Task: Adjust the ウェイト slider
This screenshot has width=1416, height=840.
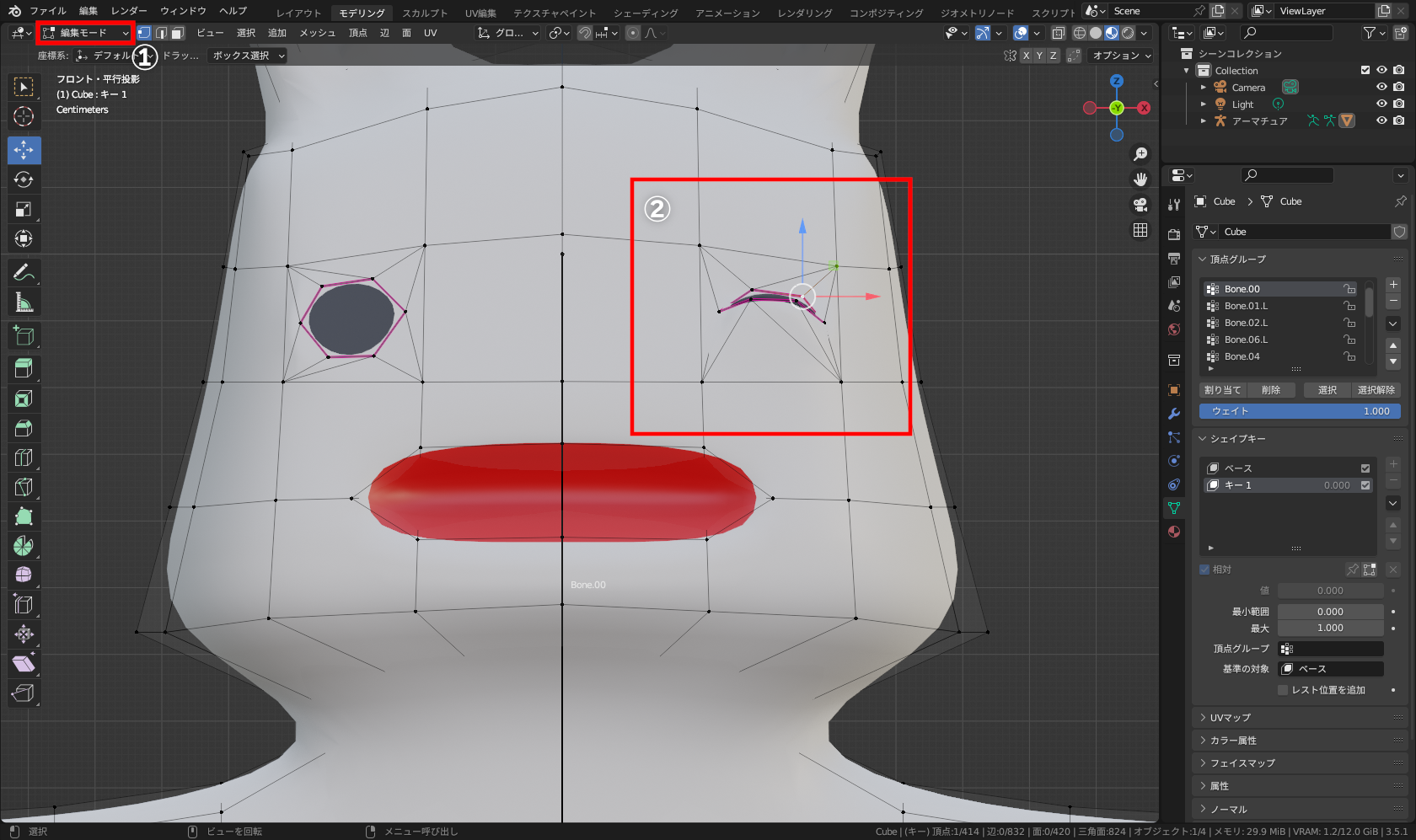Action: point(1300,411)
